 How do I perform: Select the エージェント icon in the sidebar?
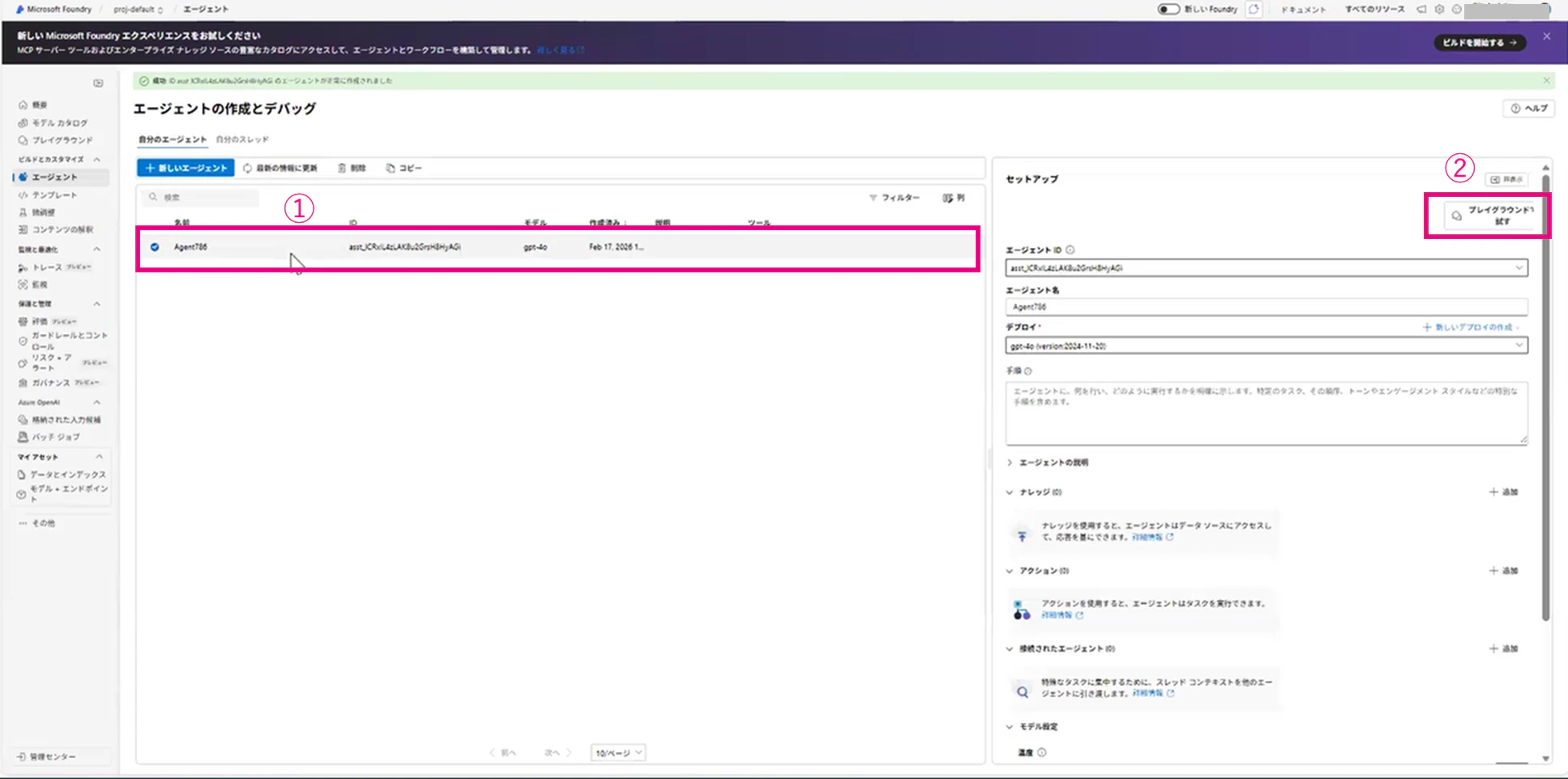click(x=23, y=177)
